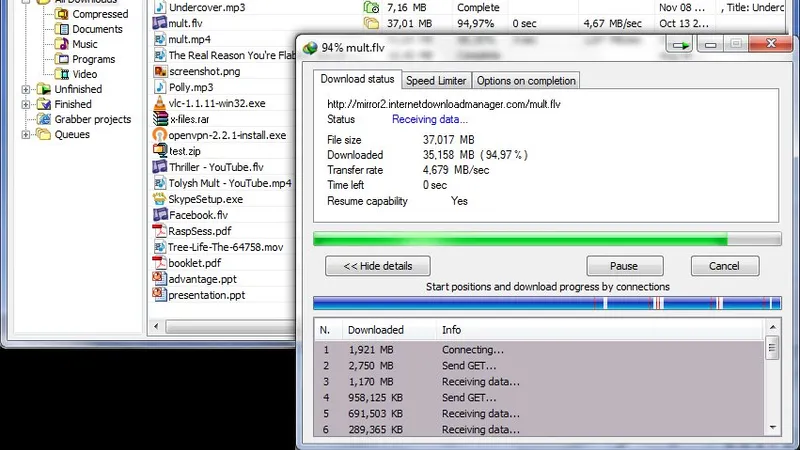Click the green download progress bar

[547, 239]
